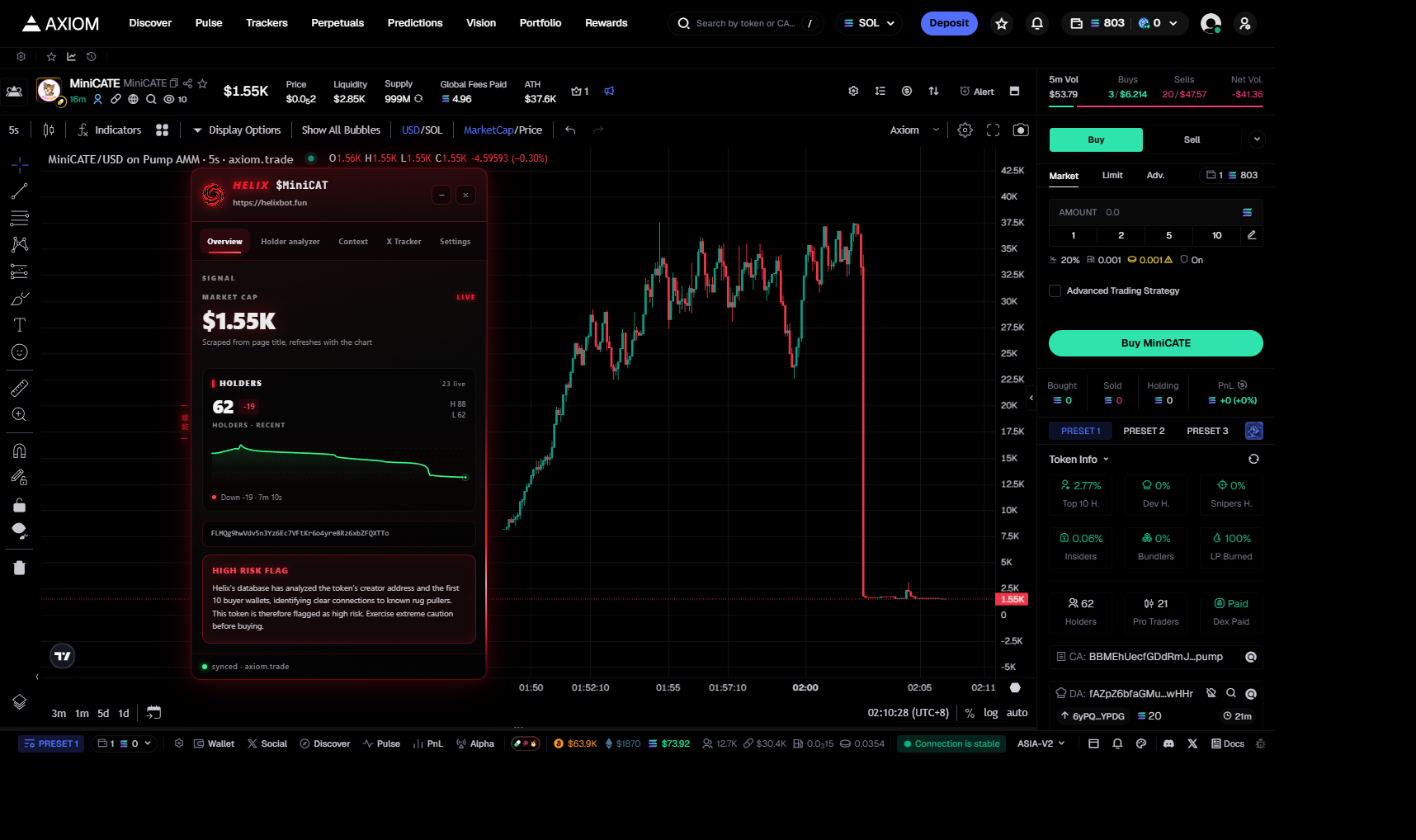This screenshot has height=840, width=1416.
Task: Open the Docs link in bottom bar
Action: click(x=1228, y=743)
